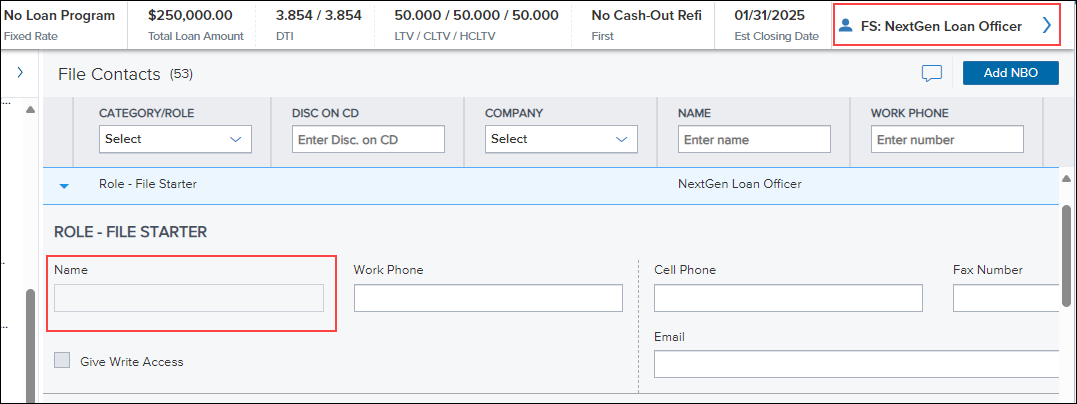
Task: Open the Company Select dropdown
Action: pyautogui.click(x=561, y=139)
